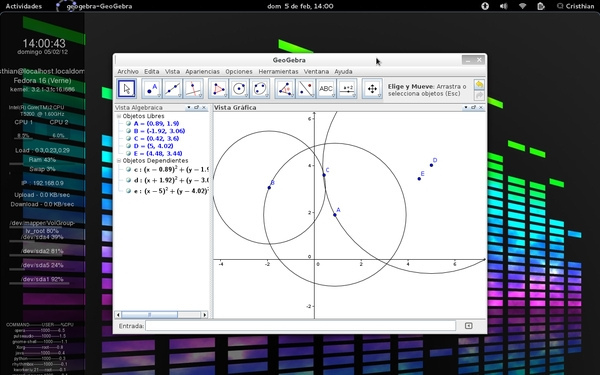The height and width of the screenshot is (375, 600).
Task: Toggle visibility bullet of point D
Action: coord(129,146)
